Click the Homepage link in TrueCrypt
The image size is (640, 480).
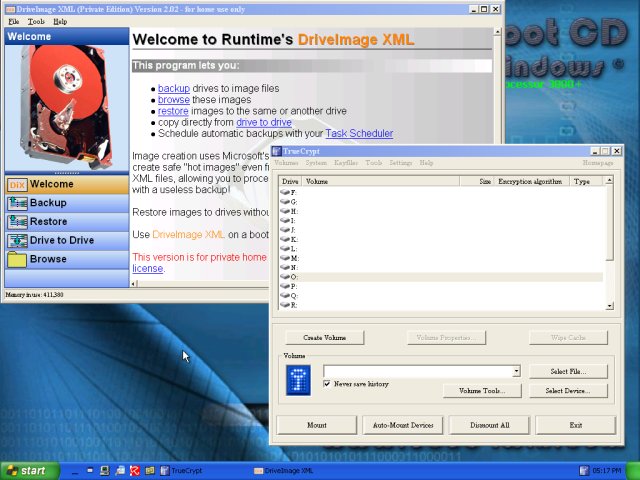click(598, 163)
